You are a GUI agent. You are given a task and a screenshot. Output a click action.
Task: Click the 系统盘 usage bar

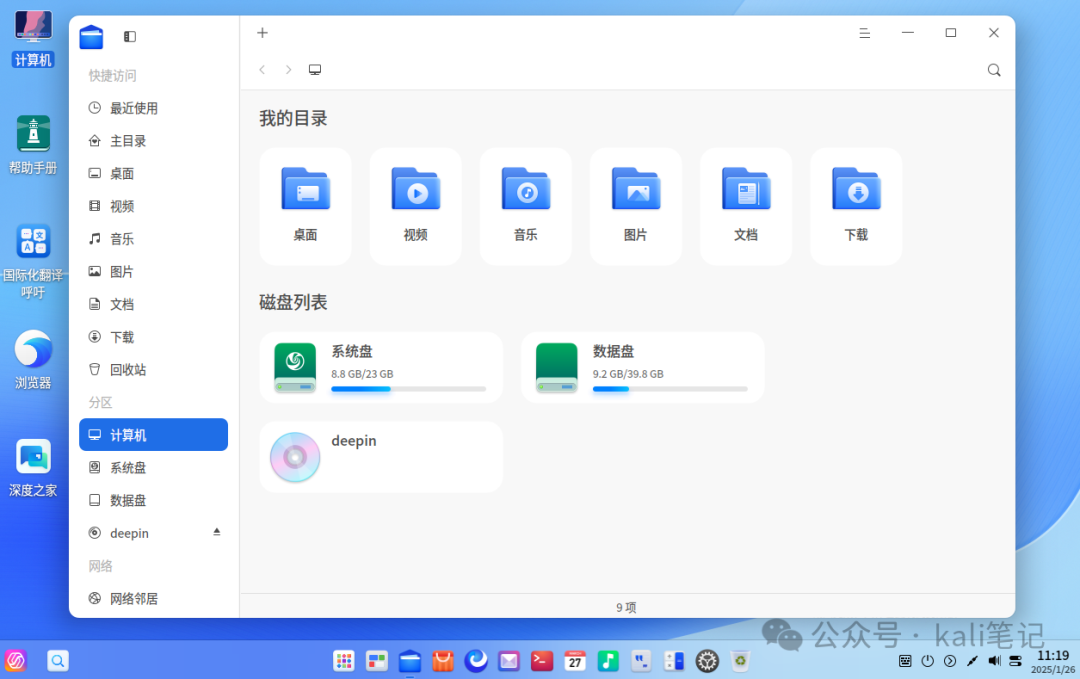tap(408, 389)
